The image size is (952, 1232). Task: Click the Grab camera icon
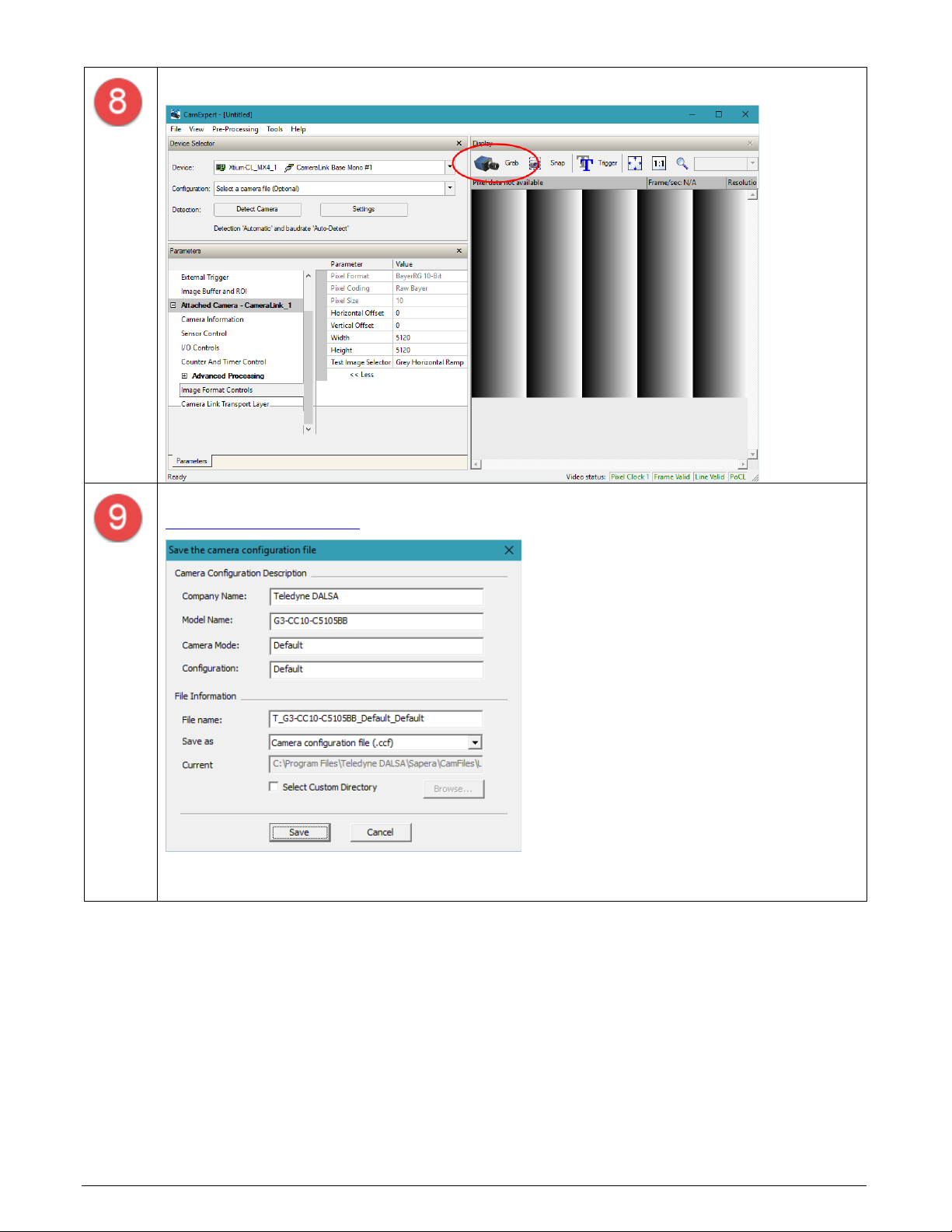[486, 163]
